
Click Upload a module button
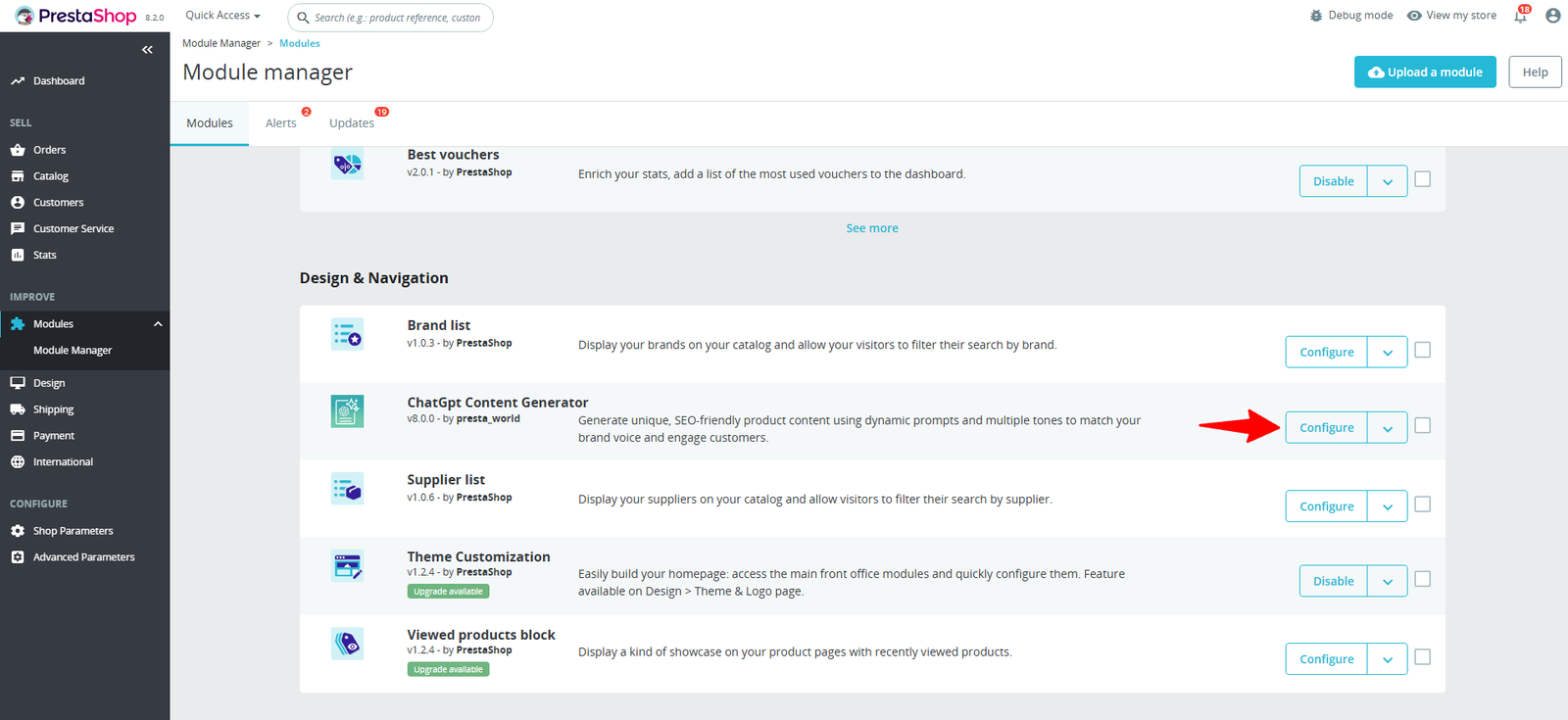pos(1425,72)
